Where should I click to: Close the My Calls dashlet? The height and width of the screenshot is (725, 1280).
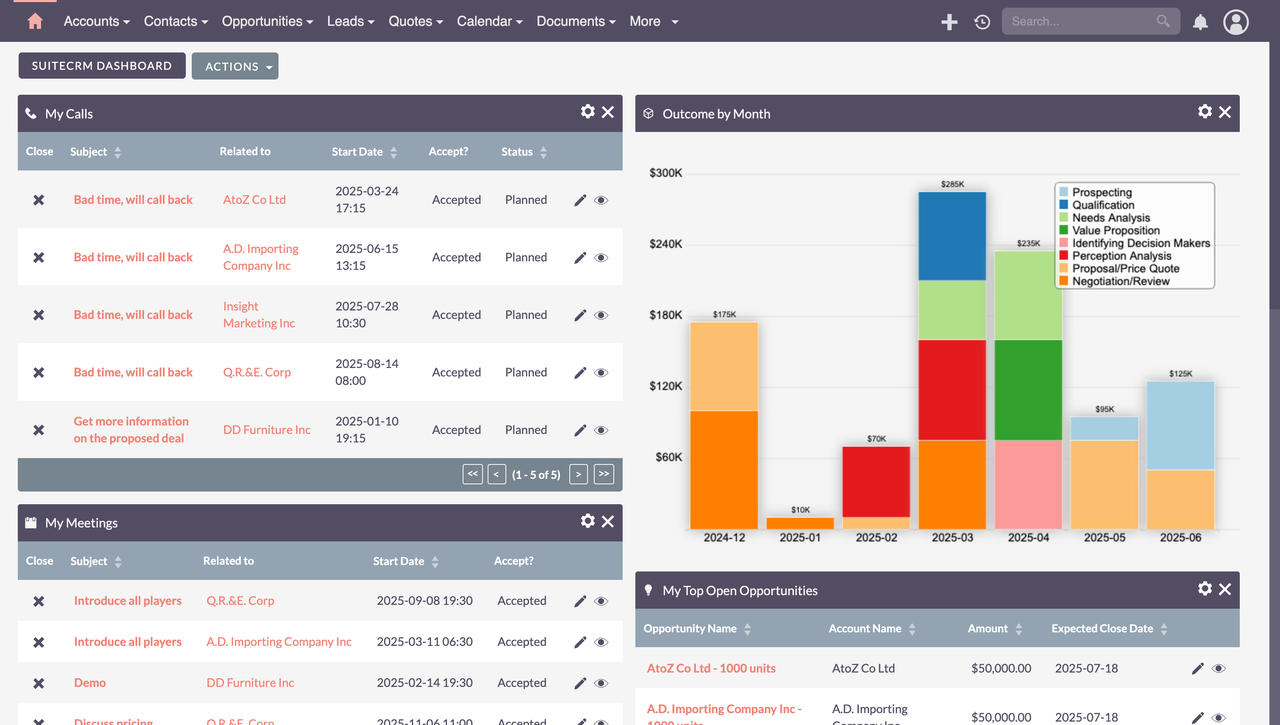pyautogui.click(x=608, y=112)
